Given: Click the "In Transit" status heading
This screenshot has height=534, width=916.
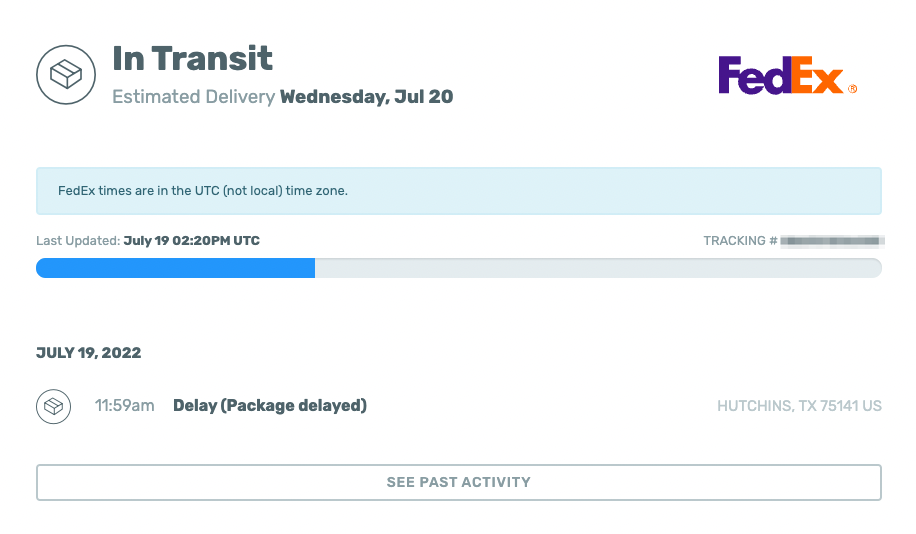Looking at the screenshot, I should (x=192, y=58).
